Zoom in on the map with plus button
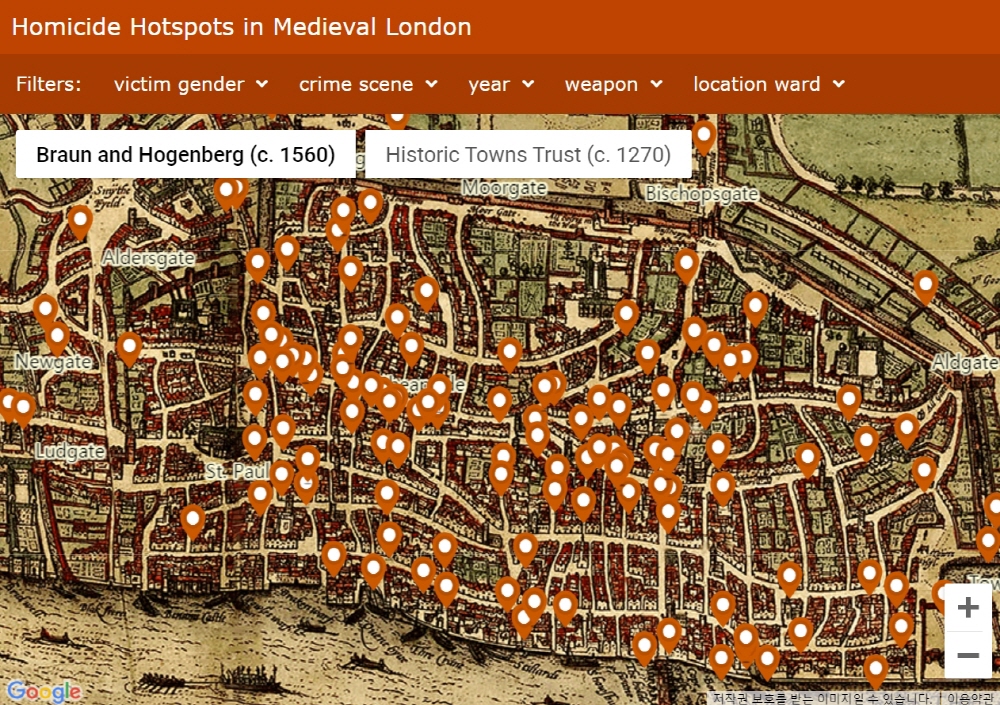The image size is (1000, 705). (x=967, y=607)
